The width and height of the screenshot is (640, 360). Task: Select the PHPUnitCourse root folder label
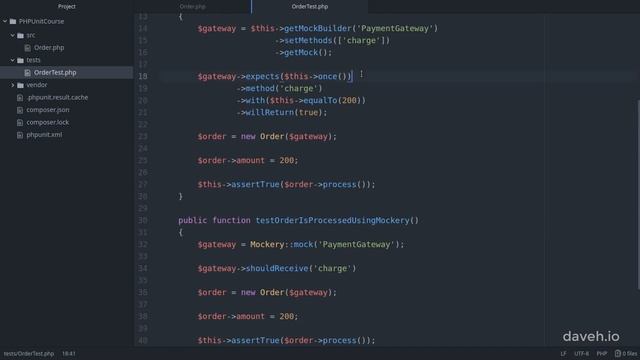point(41,21)
